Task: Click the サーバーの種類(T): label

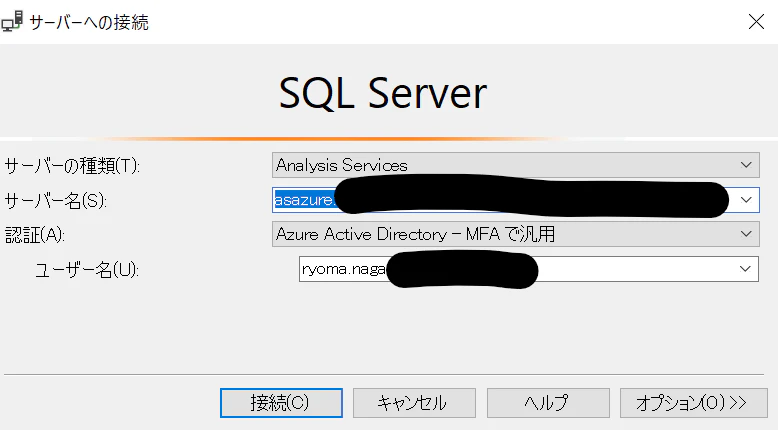Action: pyautogui.click(x=72, y=165)
